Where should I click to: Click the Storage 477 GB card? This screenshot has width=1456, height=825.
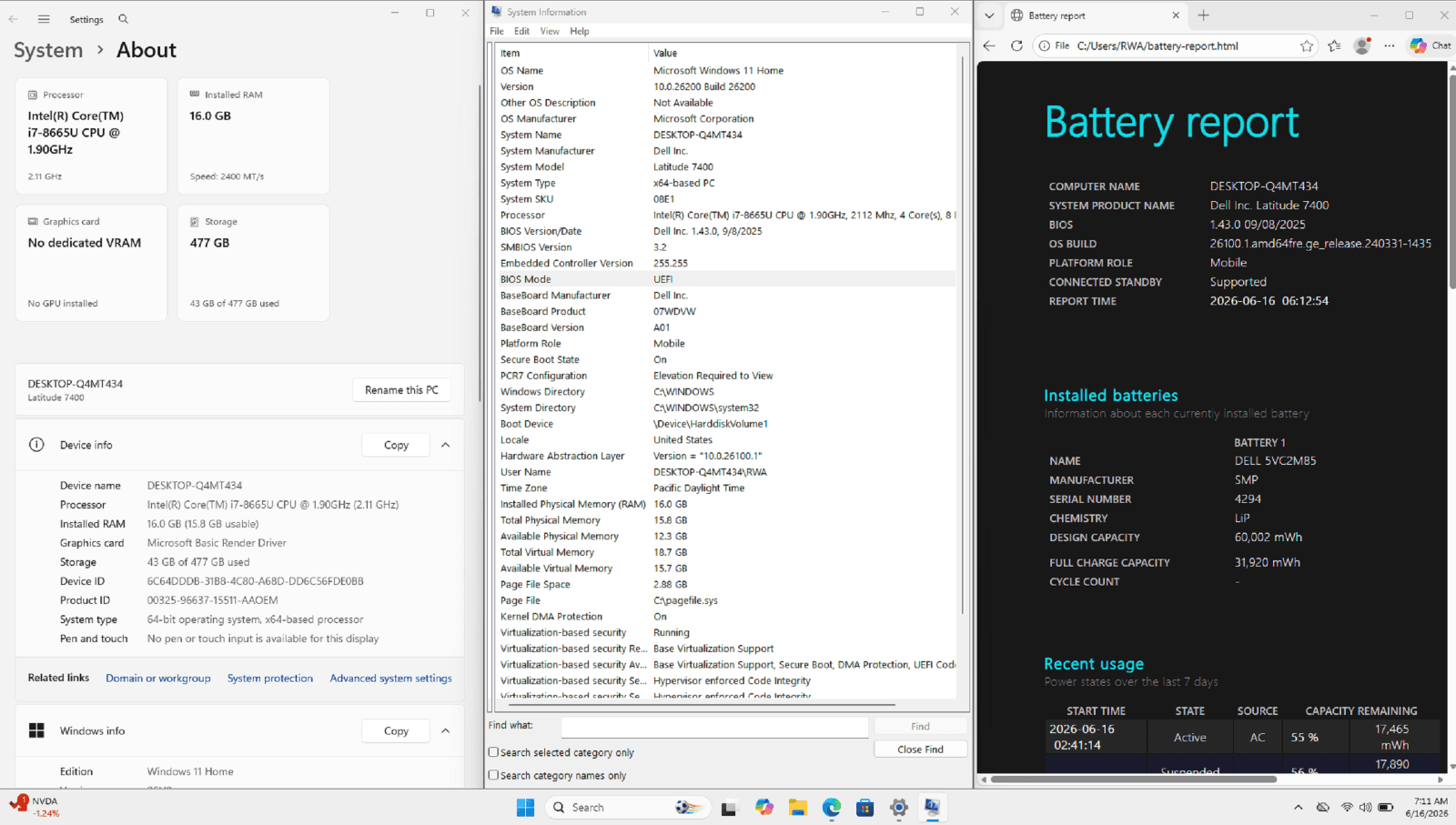(x=253, y=262)
